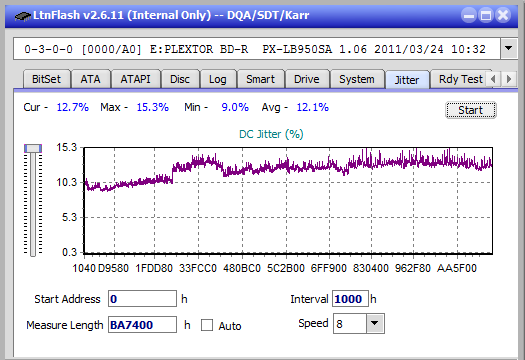Open the System tab

357,79
